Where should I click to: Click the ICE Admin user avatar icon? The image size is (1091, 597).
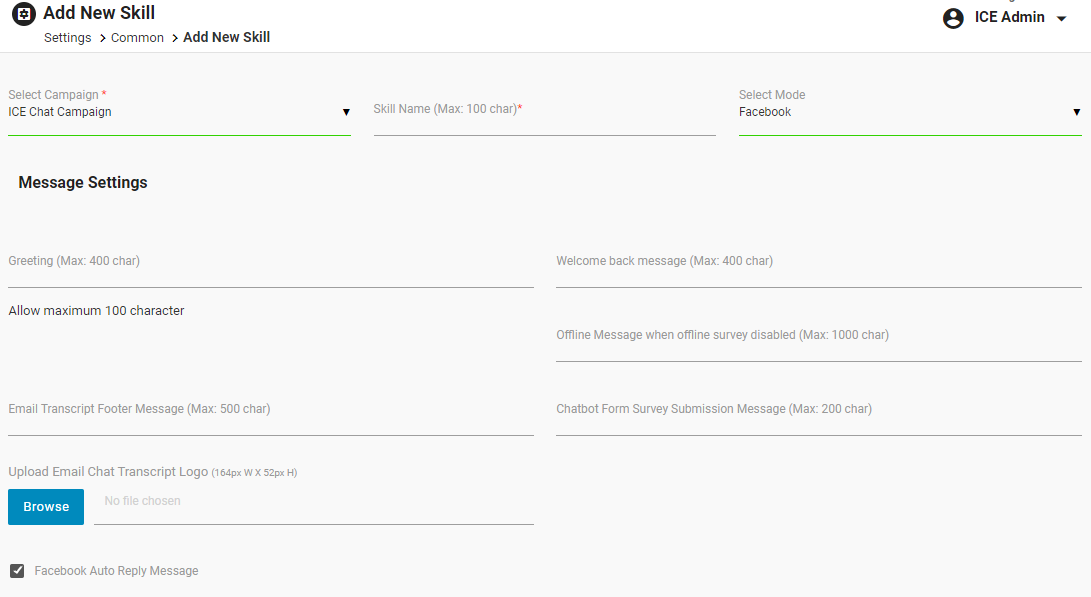coord(953,18)
